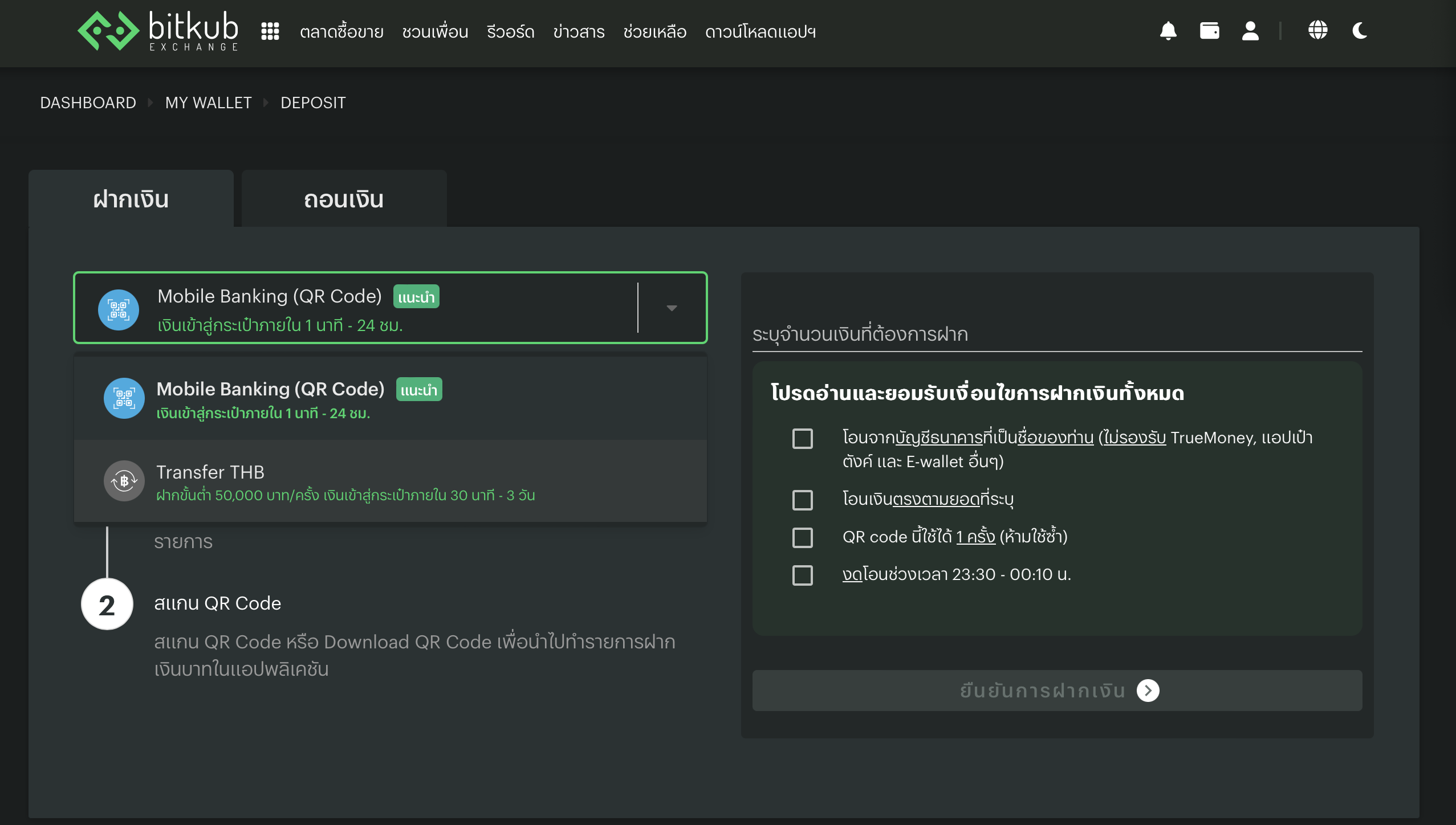The image size is (1456, 825).
Task: Open the notifications bell
Action: (x=1168, y=31)
